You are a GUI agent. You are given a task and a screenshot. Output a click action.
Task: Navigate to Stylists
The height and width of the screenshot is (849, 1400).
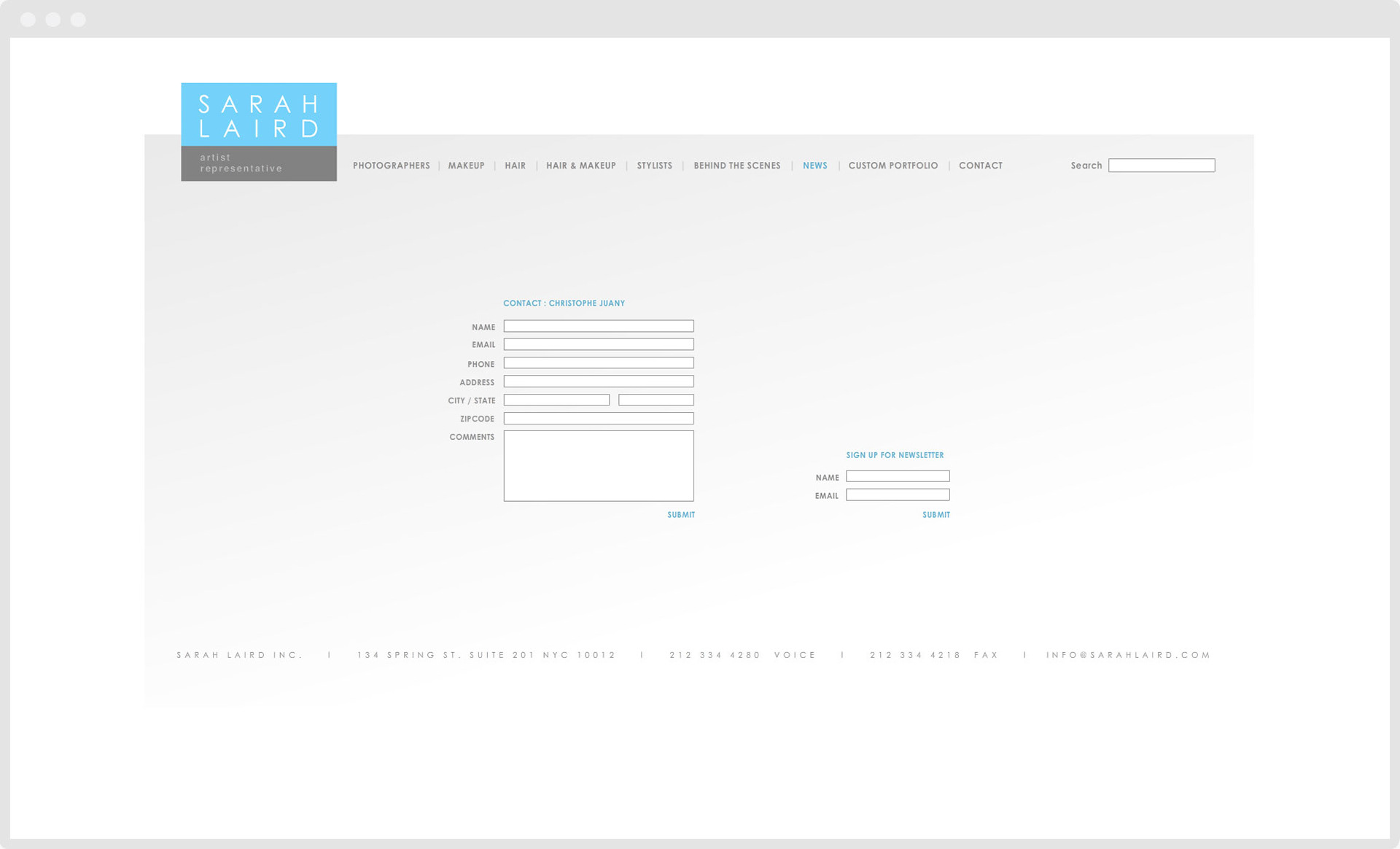pyautogui.click(x=654, y=166)
